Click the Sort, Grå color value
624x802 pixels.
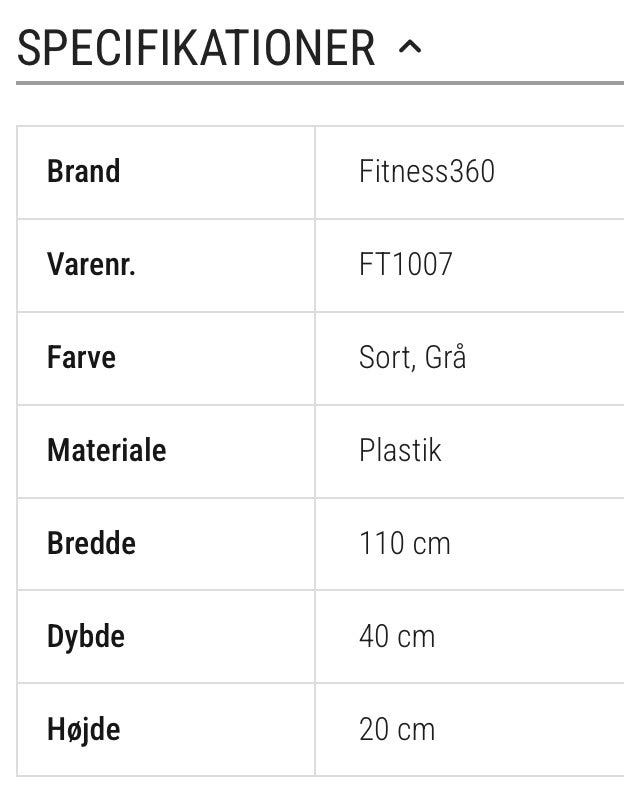tap(412, 358)
